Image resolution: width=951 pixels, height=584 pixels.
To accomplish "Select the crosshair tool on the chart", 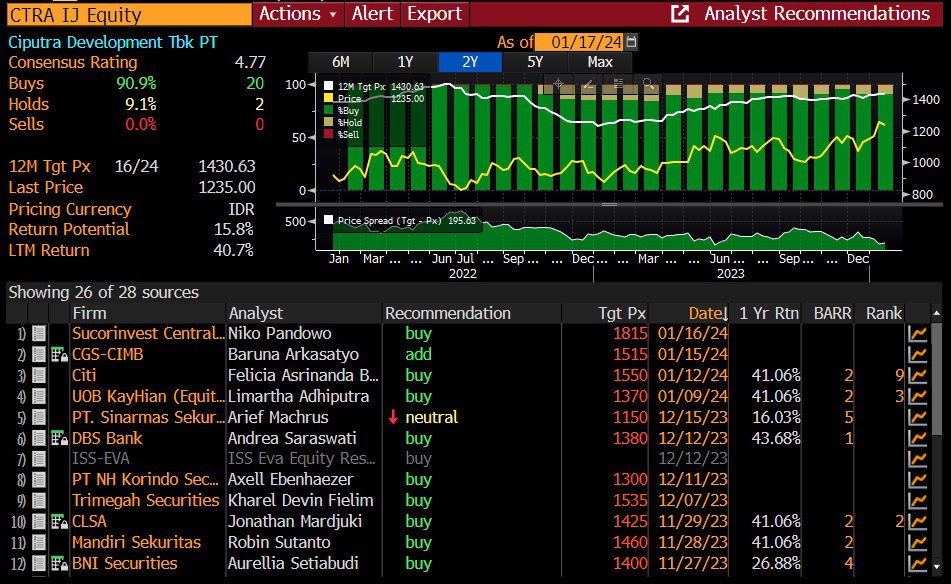I will coord(558,83).
